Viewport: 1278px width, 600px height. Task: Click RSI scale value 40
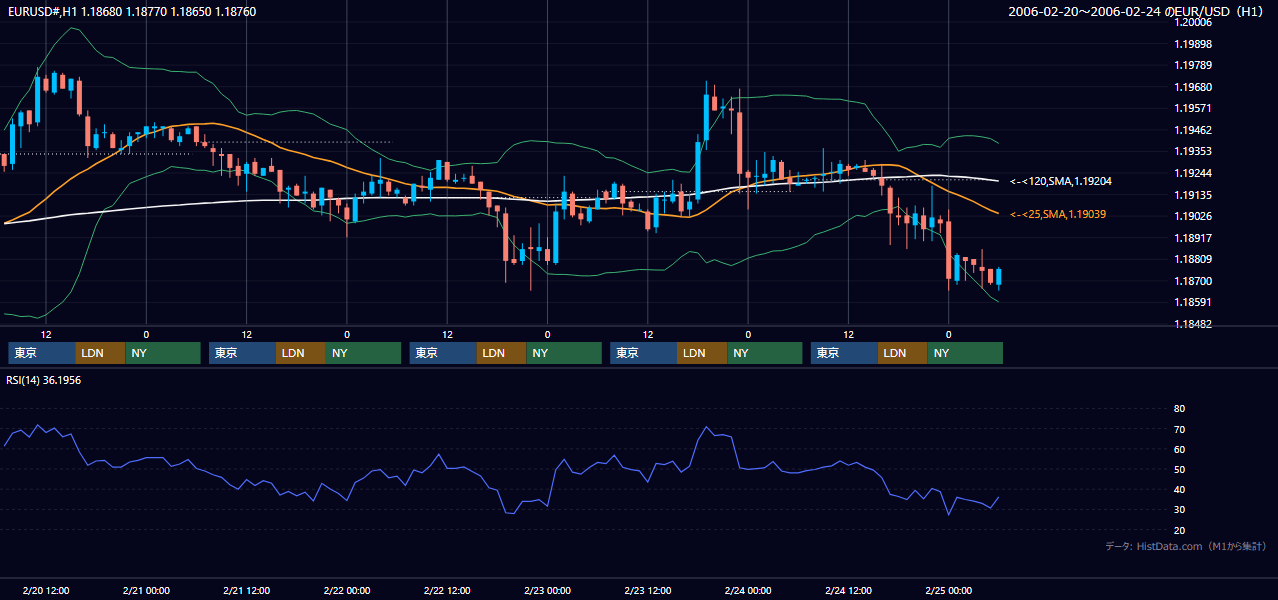[x=1179, y=489]
